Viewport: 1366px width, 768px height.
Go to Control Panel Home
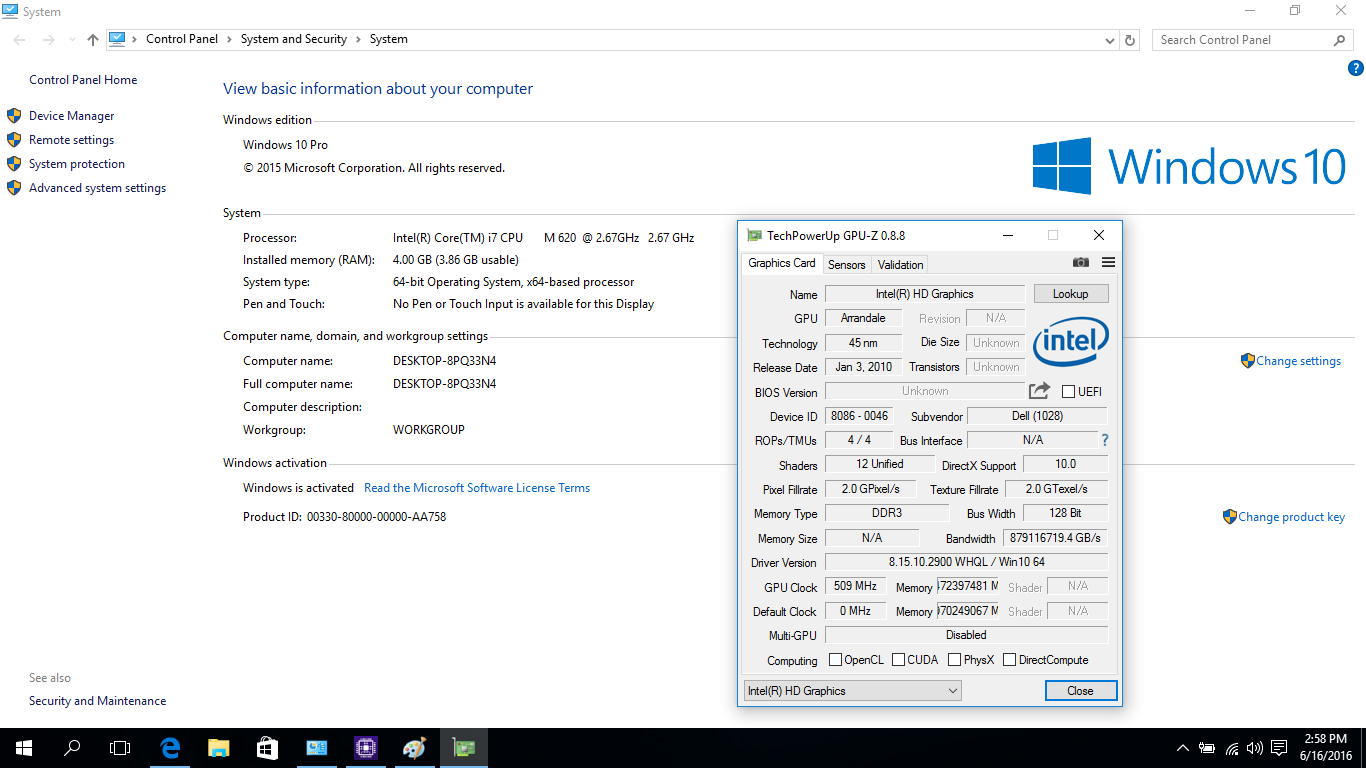click(83, 80)
